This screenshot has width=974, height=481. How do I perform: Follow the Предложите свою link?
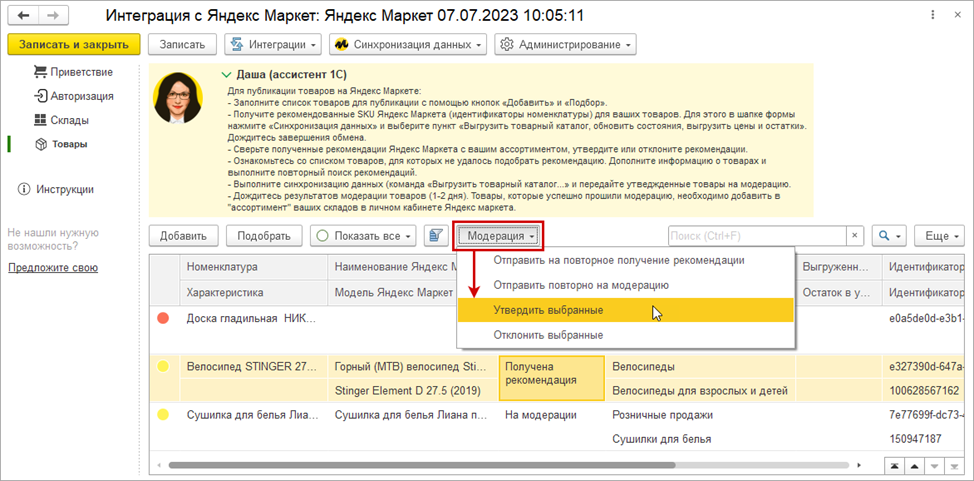53,267
